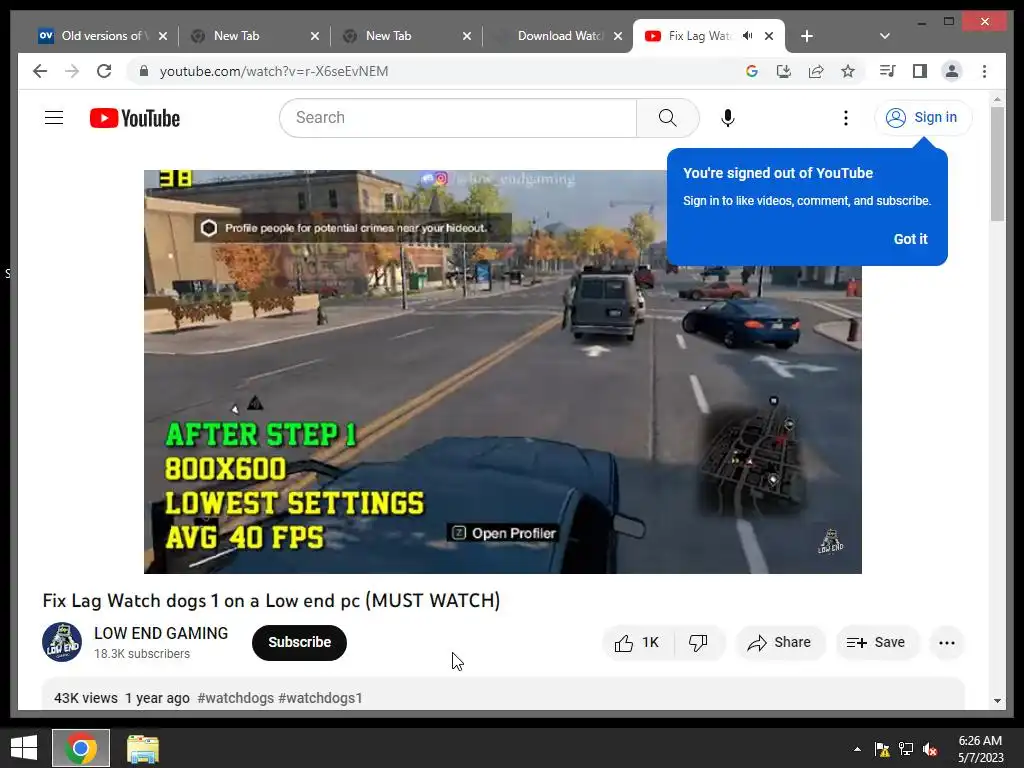Open the tab search dropdown arrow
The height and width of the screenshot is (768, 1024).
coord(885,36)
